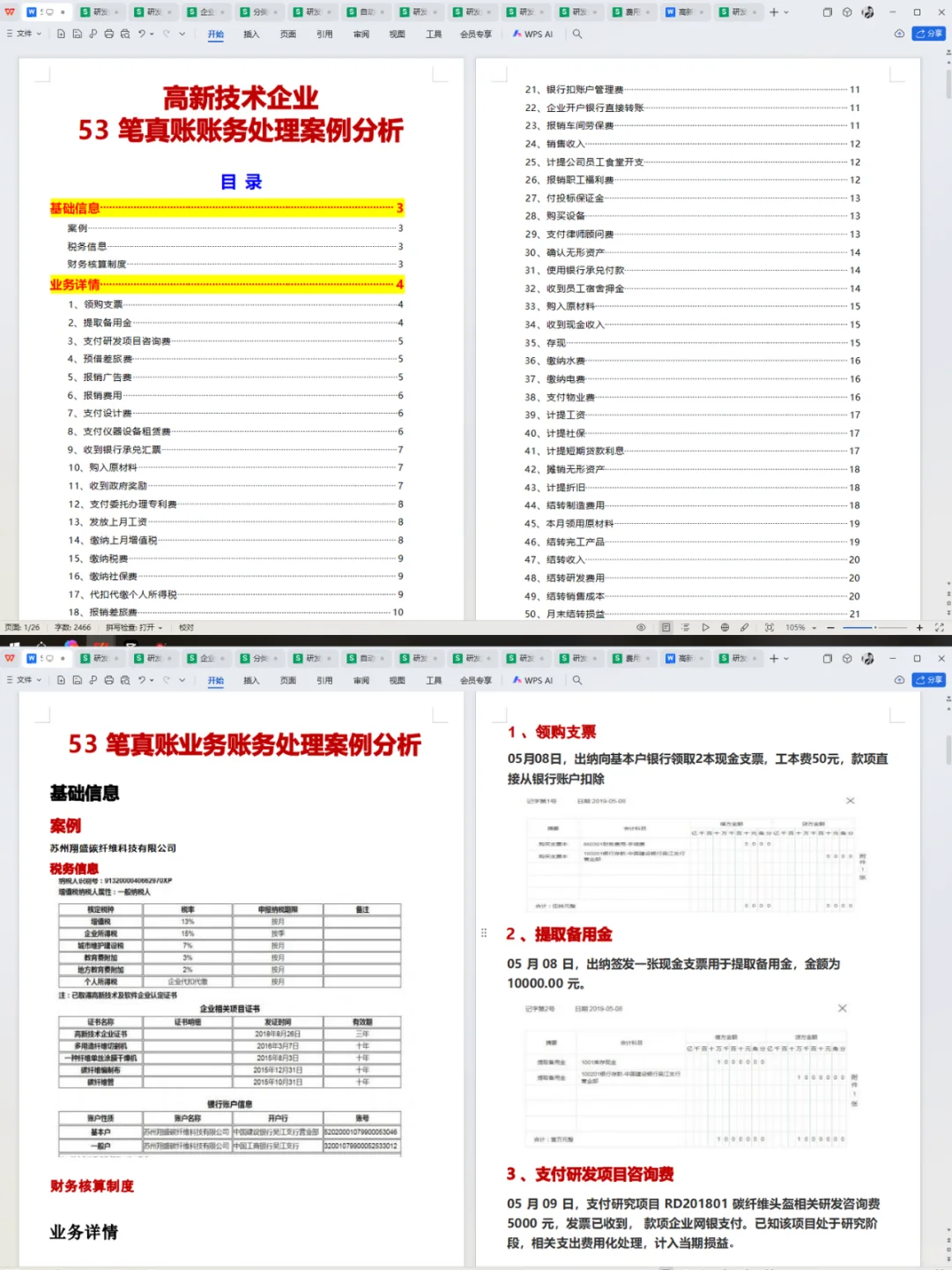Switch to web layout view in status bar
952x1270 pixels.
(725, 627)
